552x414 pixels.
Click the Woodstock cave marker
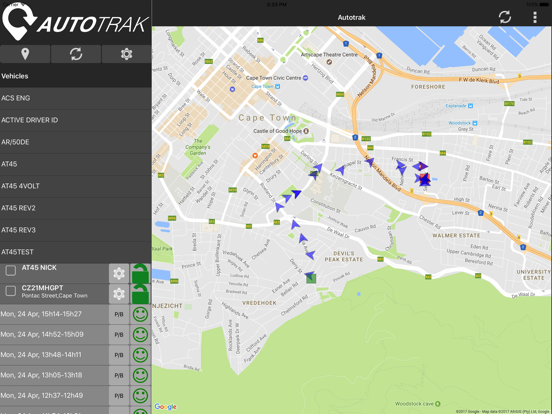pos(438,403)
